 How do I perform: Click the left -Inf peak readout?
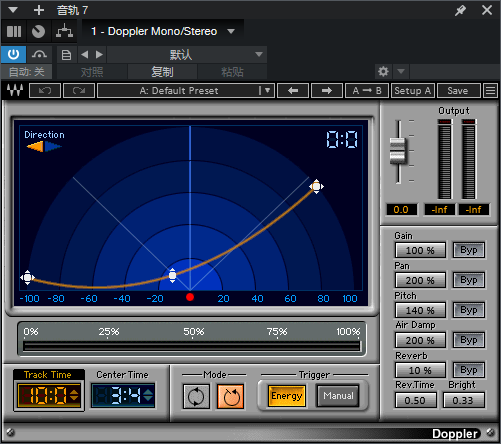pyautogui.click(x=440, y=210)
